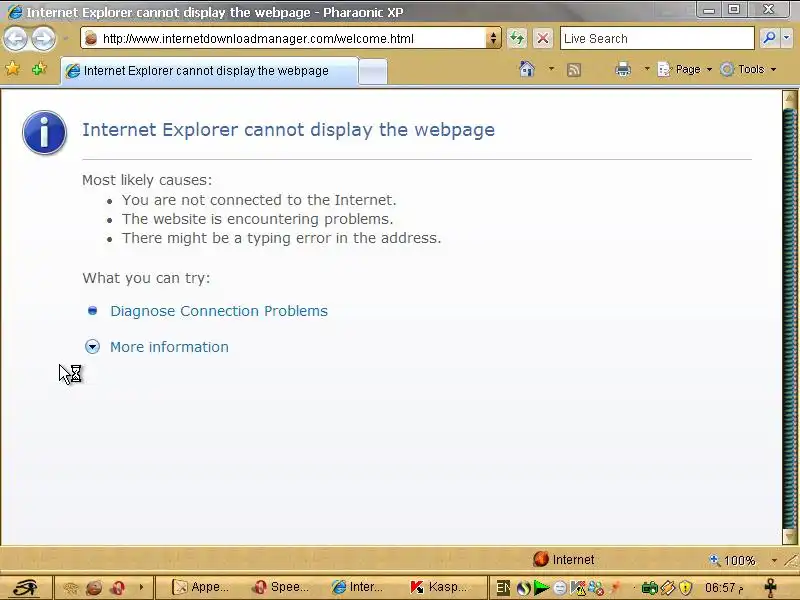Click the taskbar clock 06:57

[723, 588]
